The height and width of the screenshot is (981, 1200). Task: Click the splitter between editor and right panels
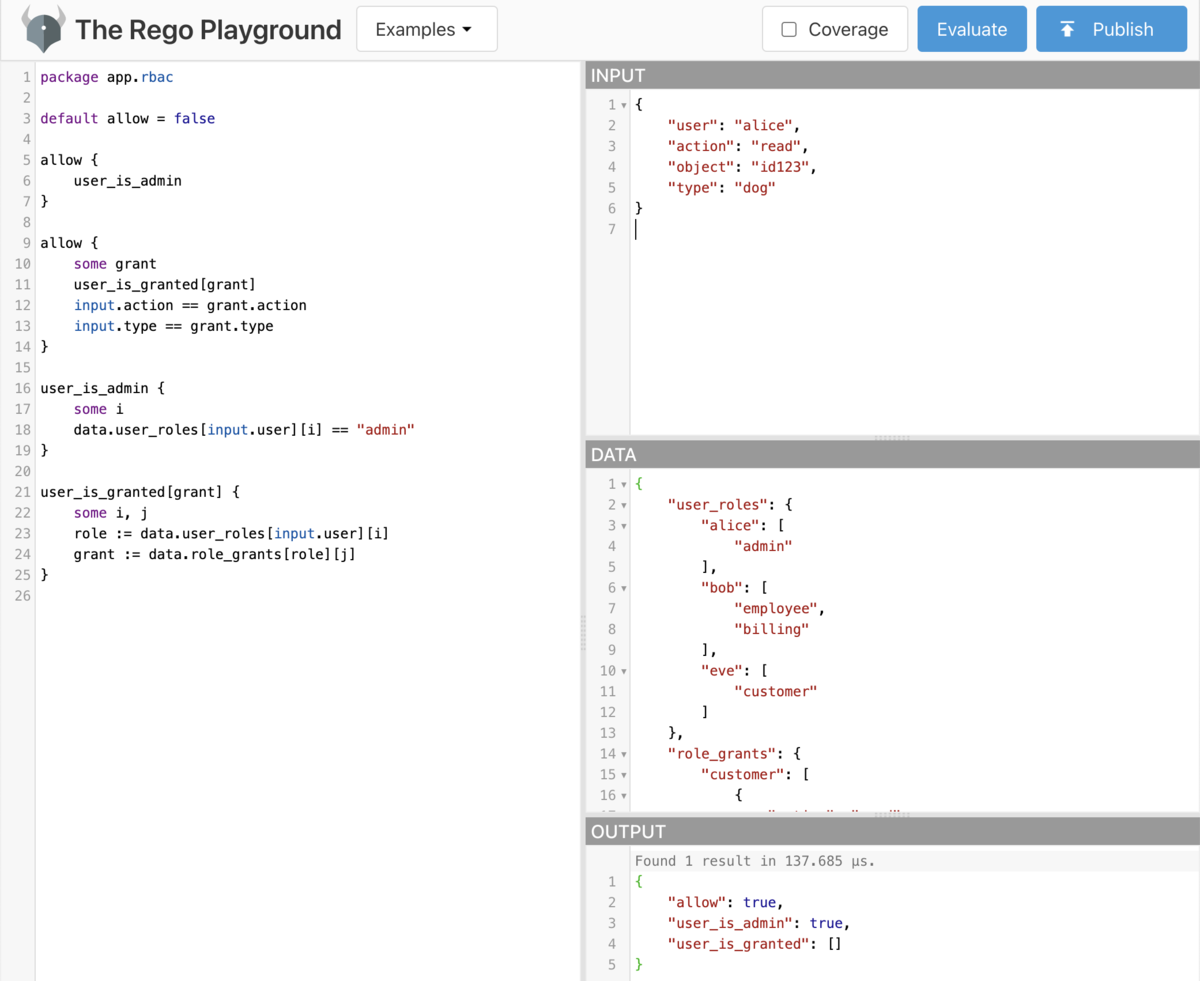pyautogui.click(x=582, y=633)
